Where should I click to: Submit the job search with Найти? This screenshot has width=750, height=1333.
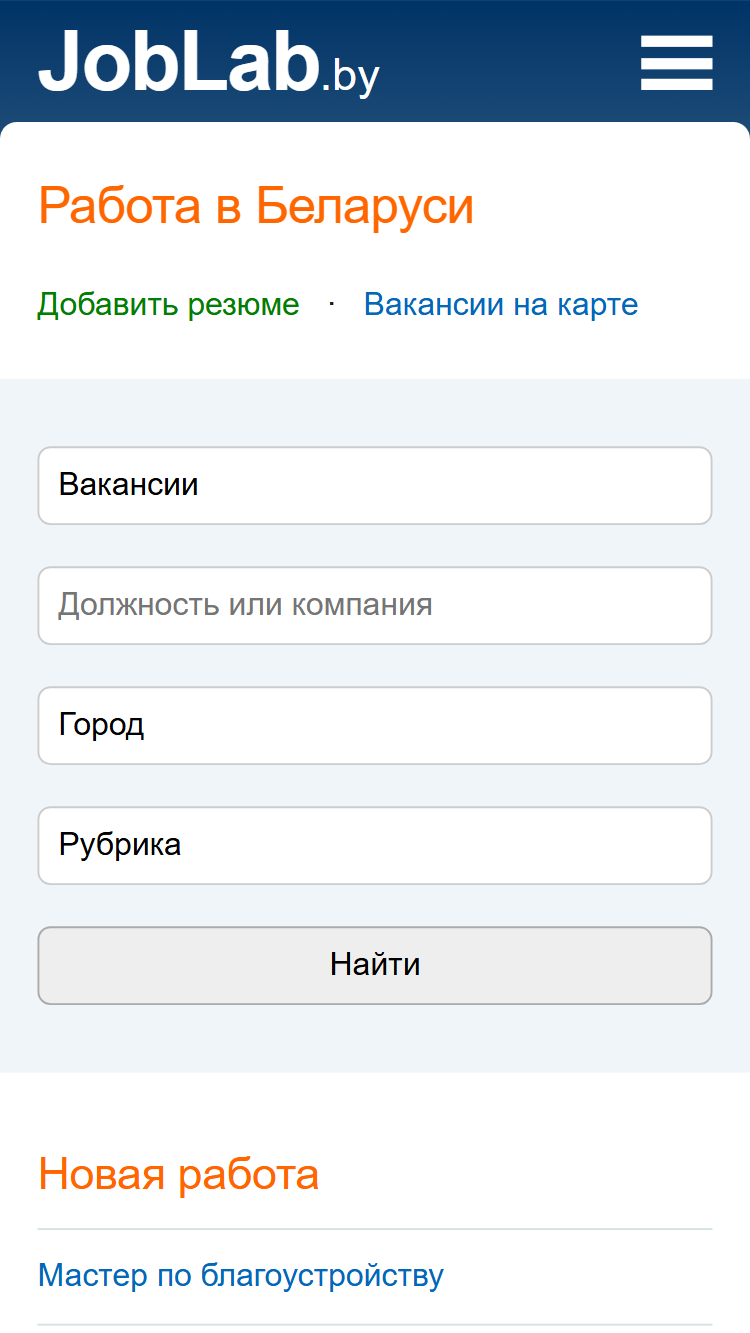375,965
